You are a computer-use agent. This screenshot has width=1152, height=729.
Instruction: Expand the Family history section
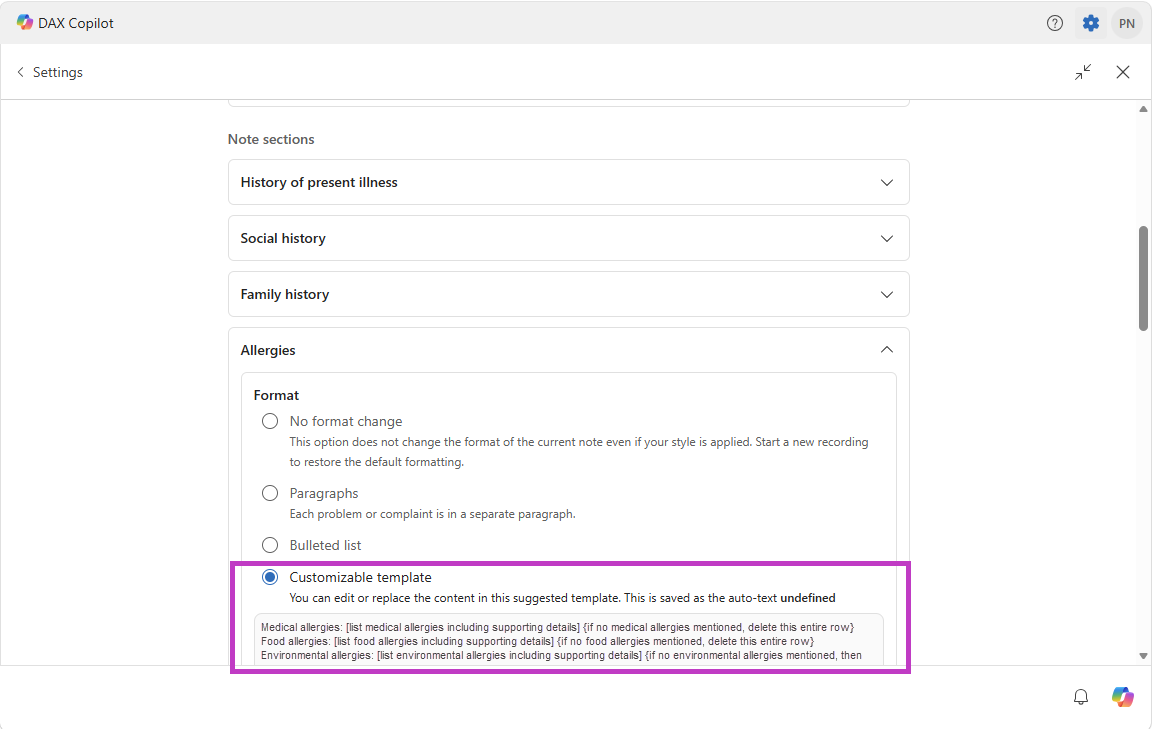click(569, 294)
